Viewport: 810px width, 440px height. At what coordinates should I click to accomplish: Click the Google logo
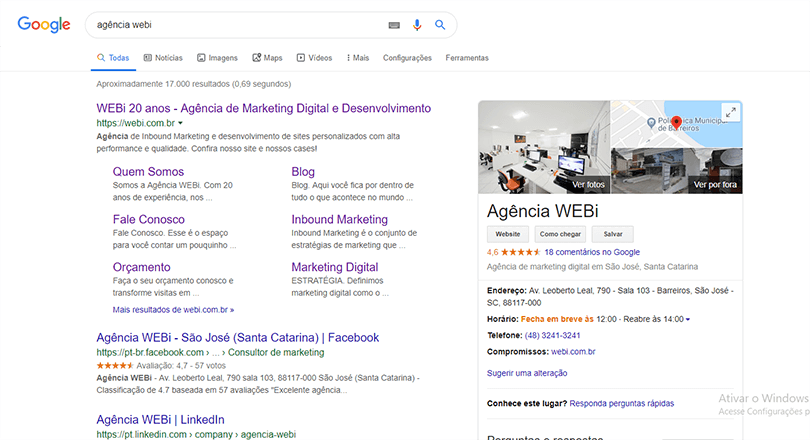44,24
